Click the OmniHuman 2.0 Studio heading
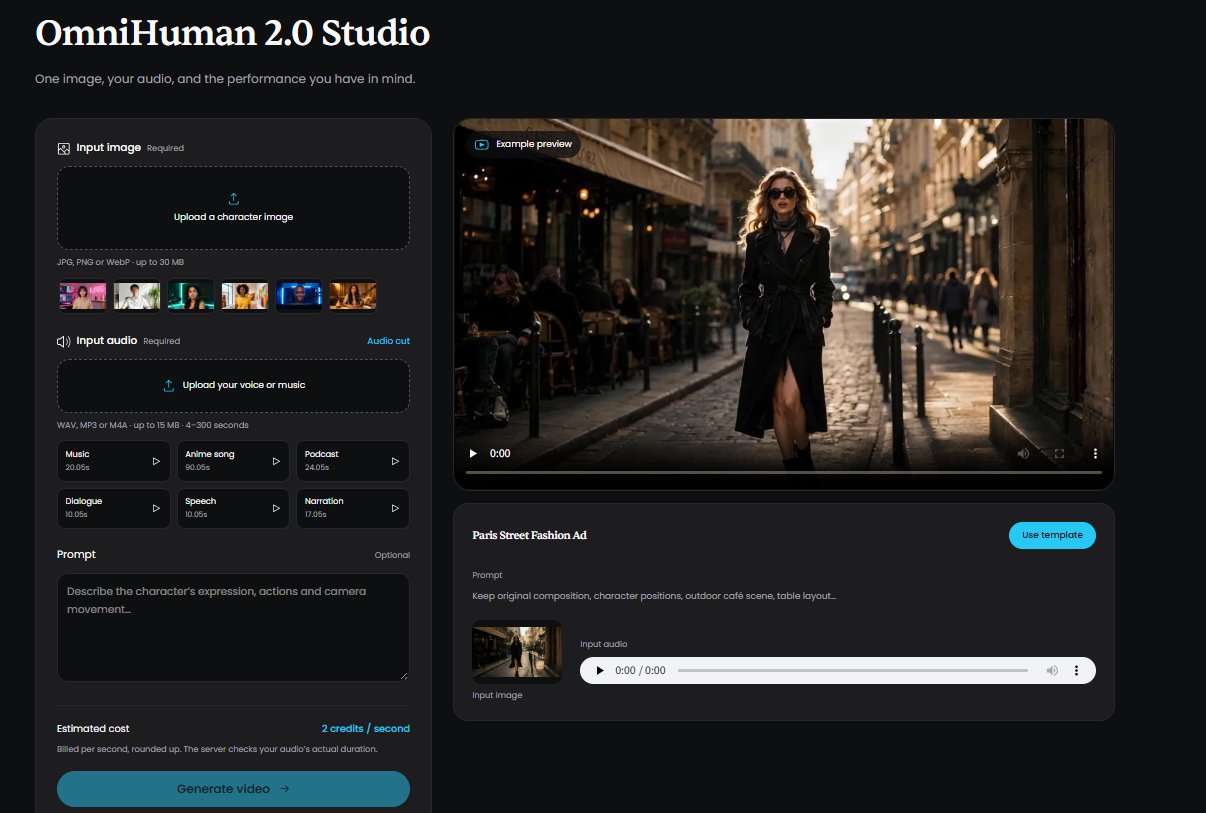 pyautogui.click(x=232, y=33)
